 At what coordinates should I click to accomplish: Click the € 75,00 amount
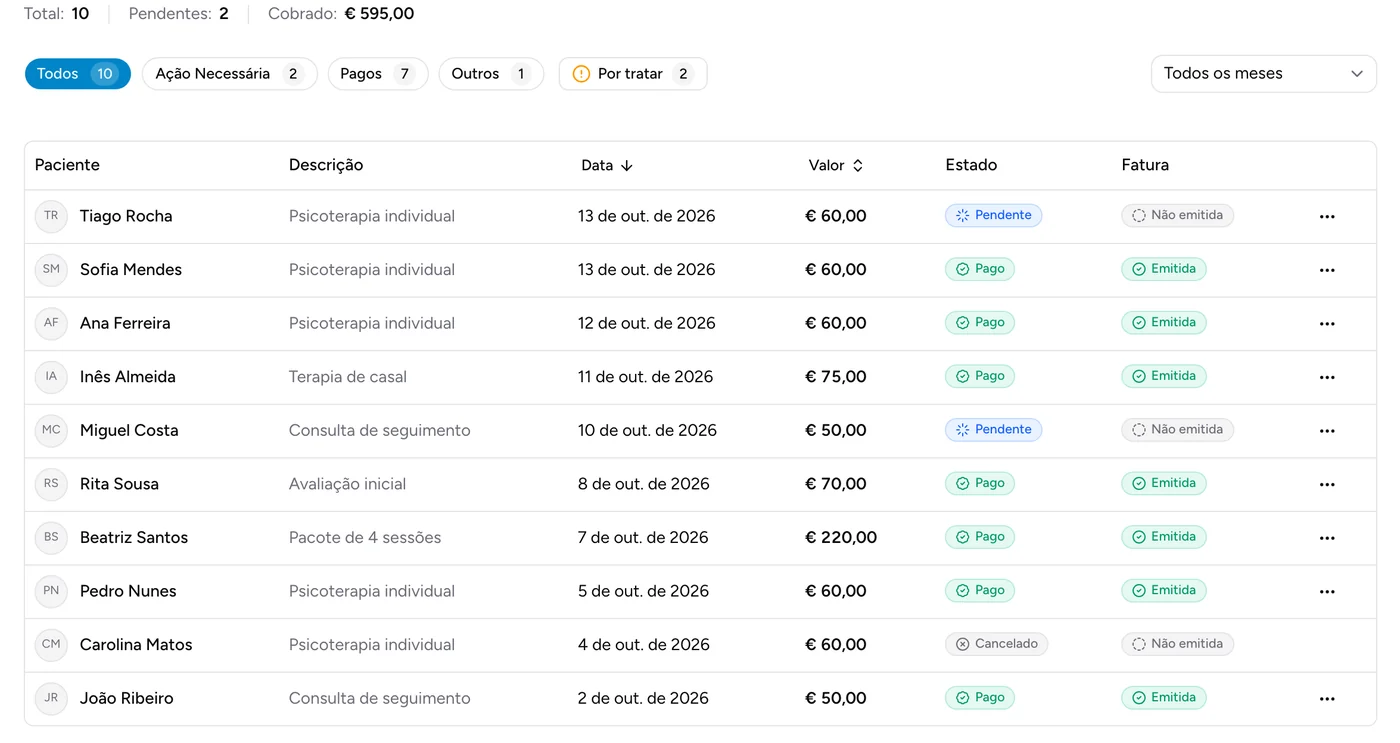836,377
